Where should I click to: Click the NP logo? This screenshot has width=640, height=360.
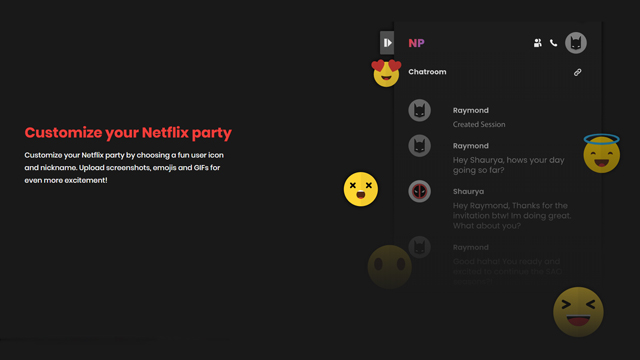coord(416,43)
